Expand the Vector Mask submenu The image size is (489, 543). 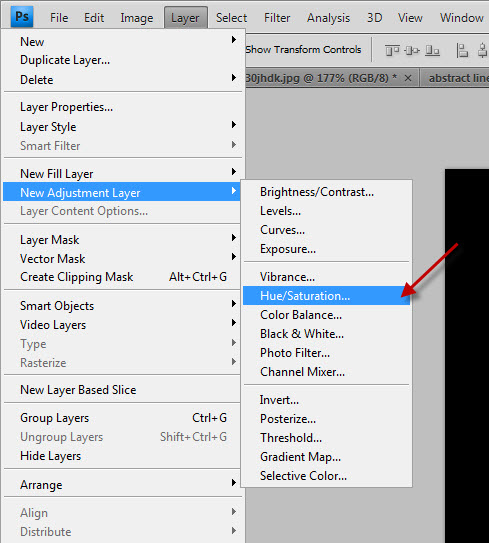[x=122, y=259]
